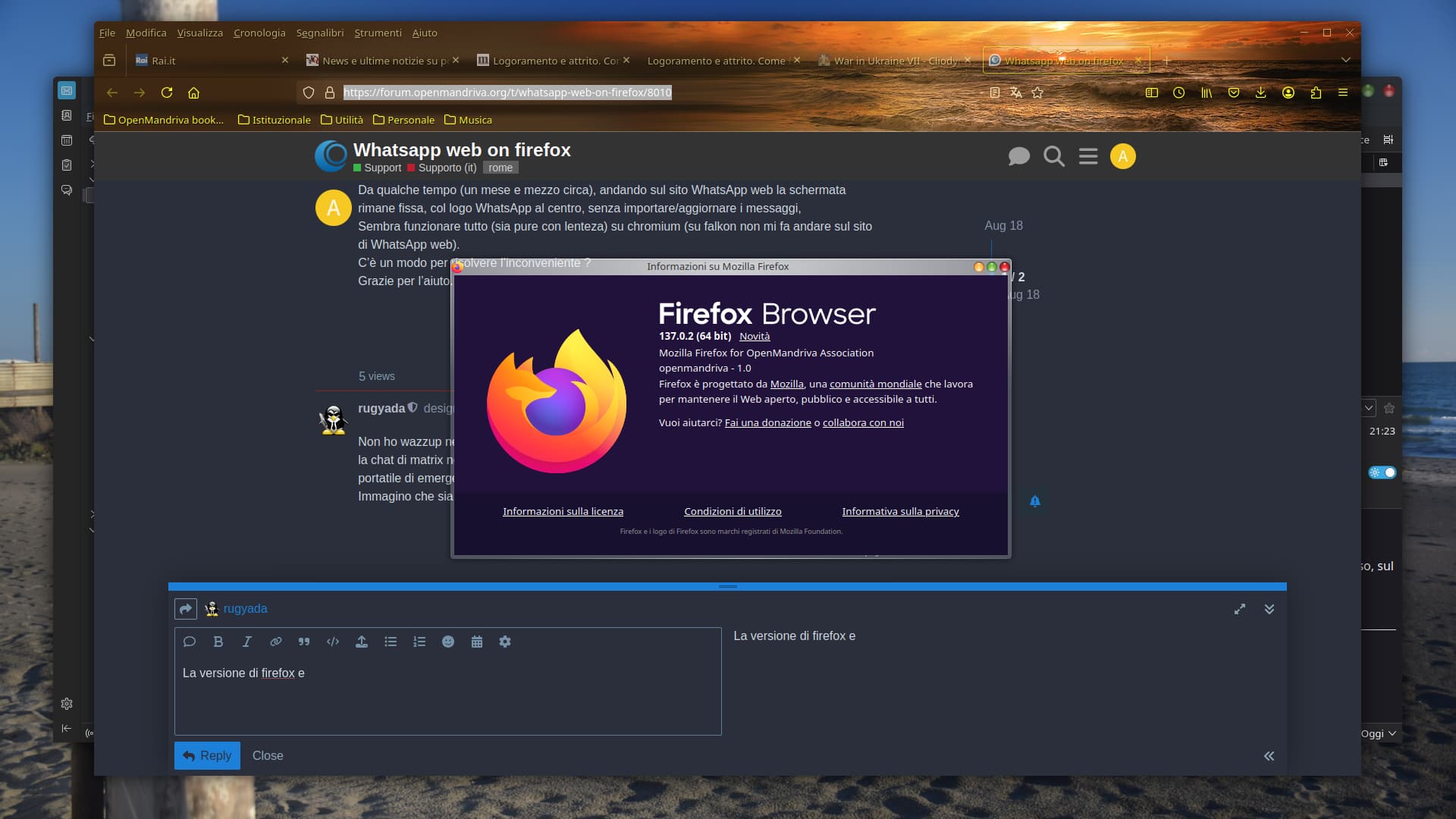The image size is (1456, 819).
Task: Toggle italic formatting in composer
Action: pyautogui.click(x=246, y=642)
